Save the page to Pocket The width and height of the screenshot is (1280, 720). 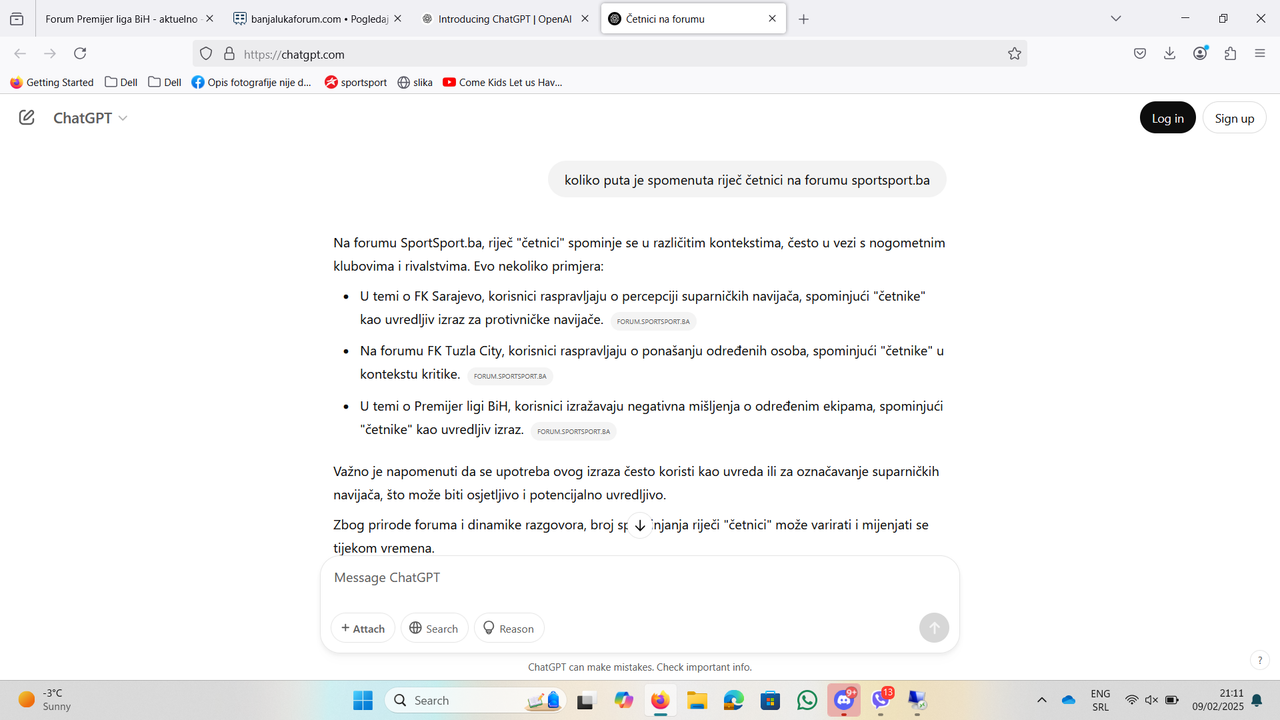[1139, 53]
